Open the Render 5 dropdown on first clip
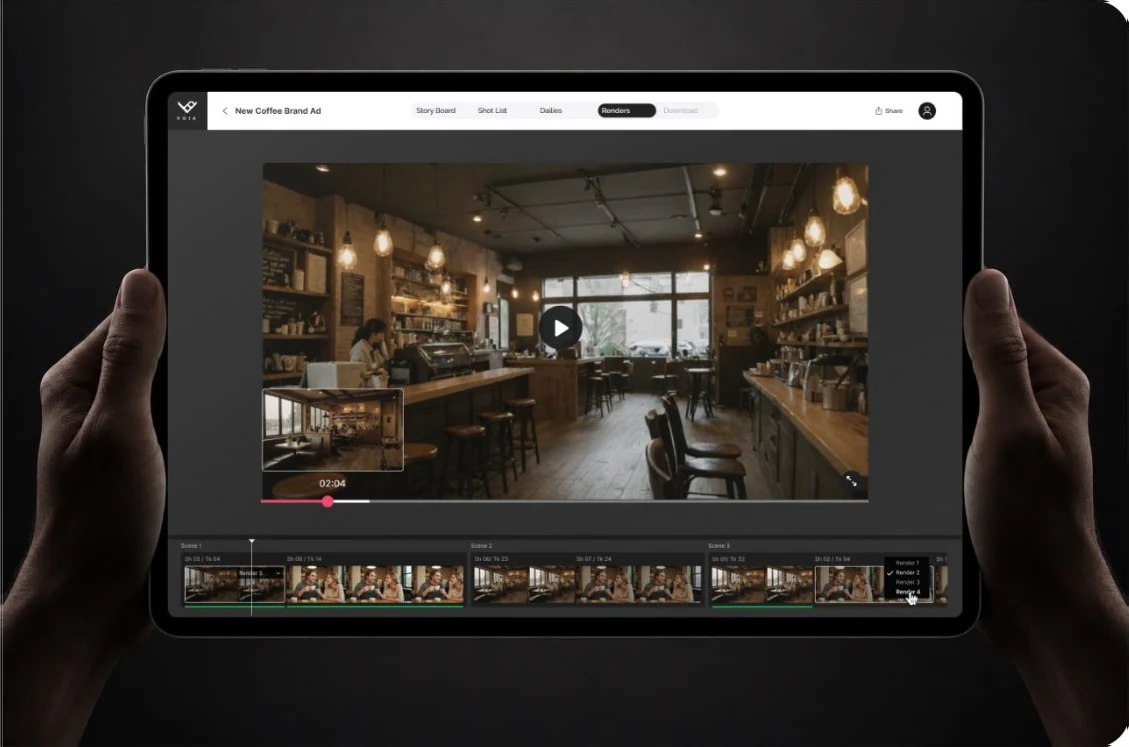Screen dimensions: 1129x747 click(261, 573)
